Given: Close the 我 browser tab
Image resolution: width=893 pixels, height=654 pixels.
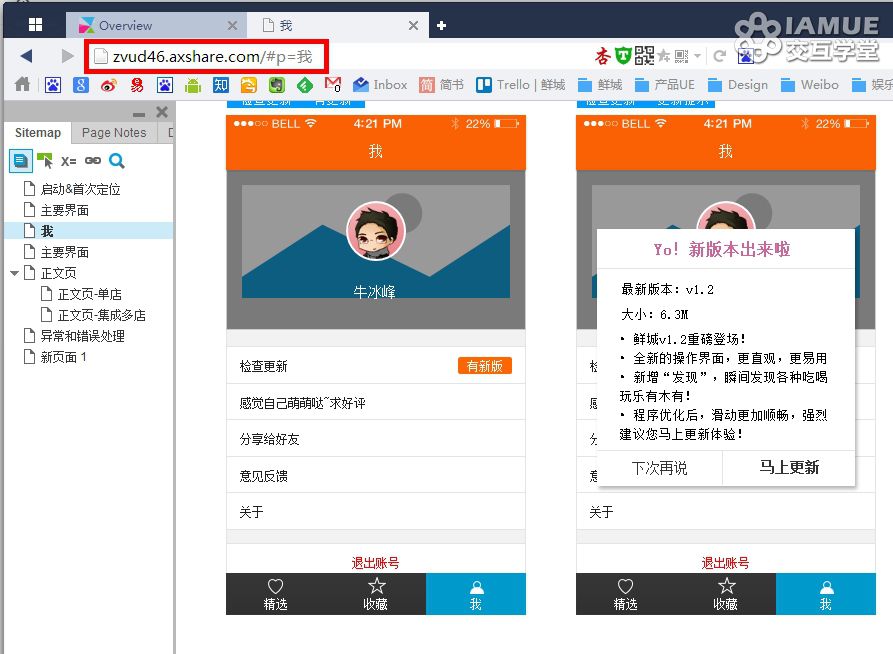Looking at the screenshot, I should click(413, 26).
